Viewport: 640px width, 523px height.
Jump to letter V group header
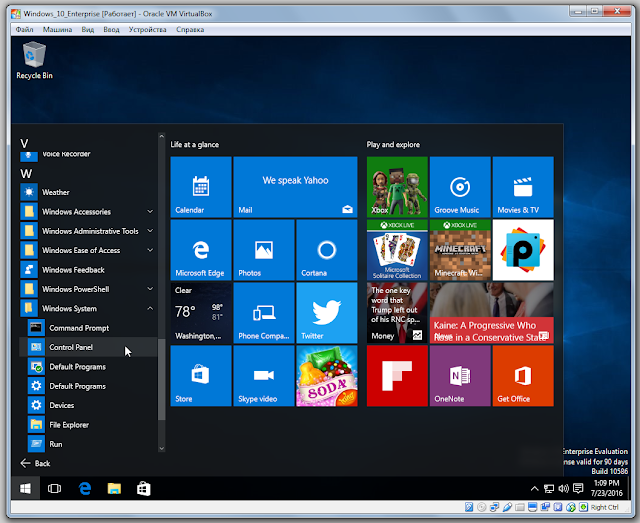(x=24, y=144)
